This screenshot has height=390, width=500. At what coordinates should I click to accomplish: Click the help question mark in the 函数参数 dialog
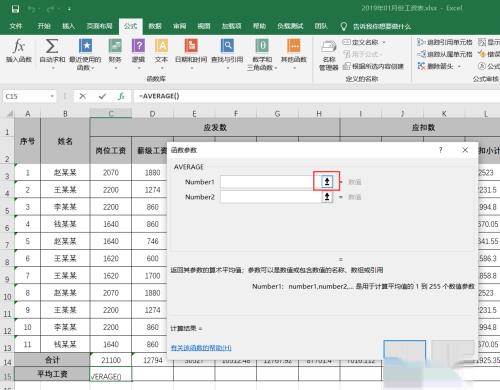click(x=441, y=150)
